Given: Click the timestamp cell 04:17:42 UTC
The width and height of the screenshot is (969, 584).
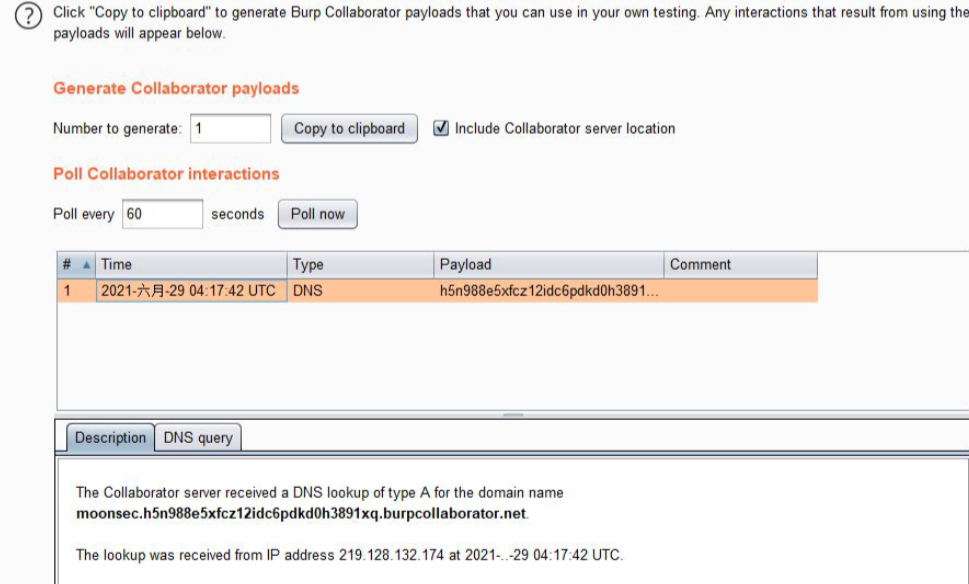Looking at the screenshot, I should pos(188,291).
